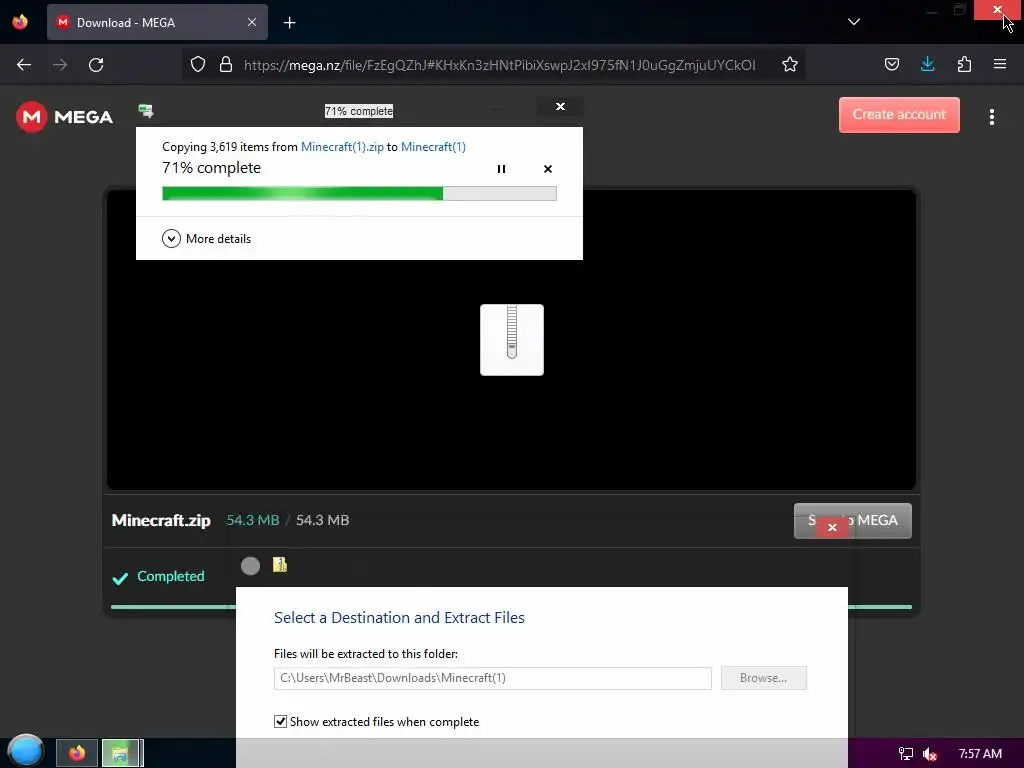Click the Create account button
1024x768 pixels.
coord(899,115)
